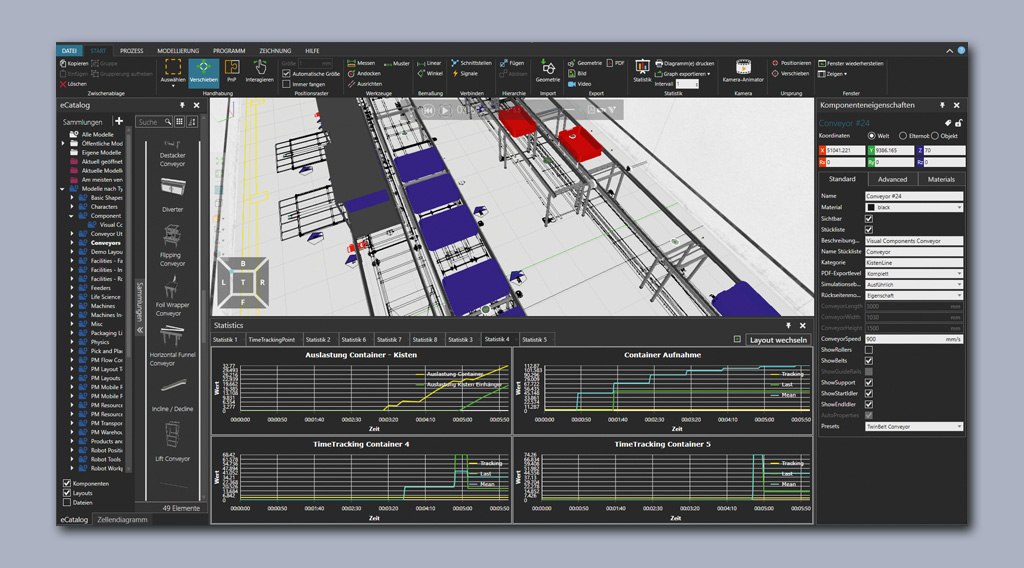Enable the ShowRollers checkbox
The image size is (1024, 568).
tap(868, 350)
